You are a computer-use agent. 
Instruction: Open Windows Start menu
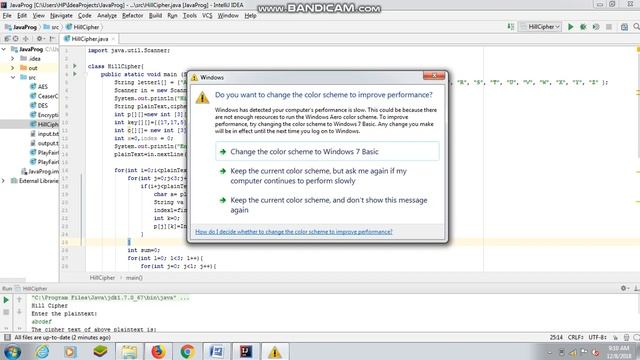click(12, 351)
